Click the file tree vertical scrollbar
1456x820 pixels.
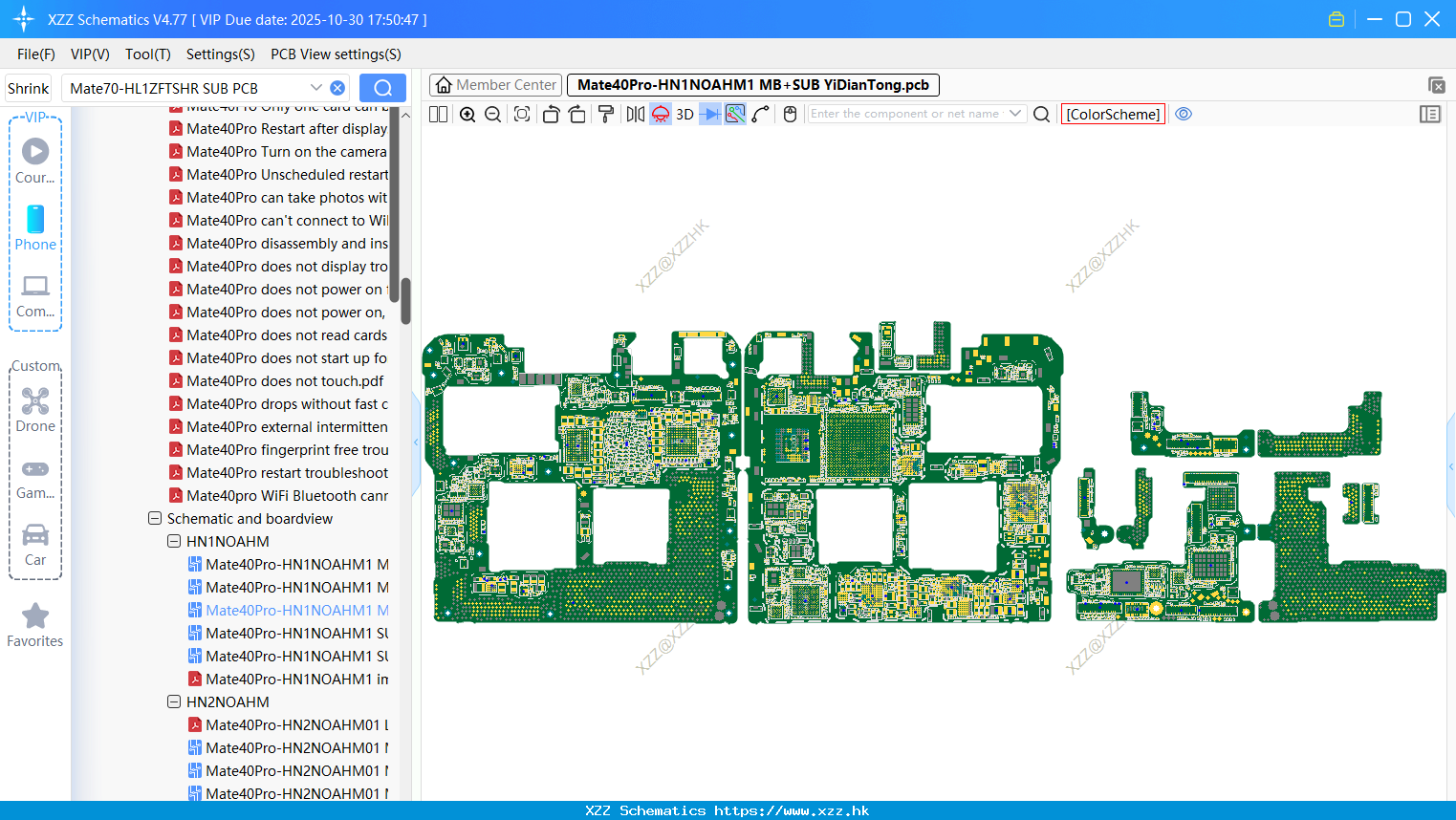pyautogui.click(x=405, y=301)
